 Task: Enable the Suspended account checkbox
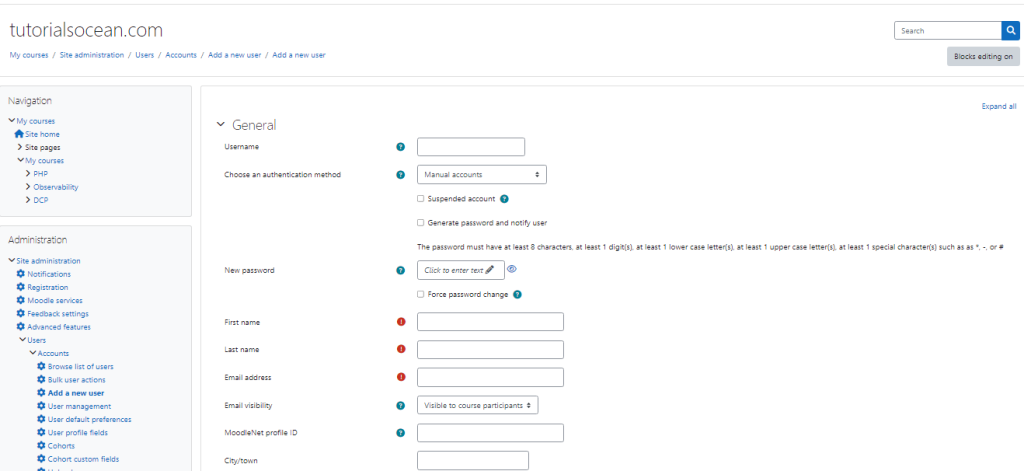[x=421, y=199]
